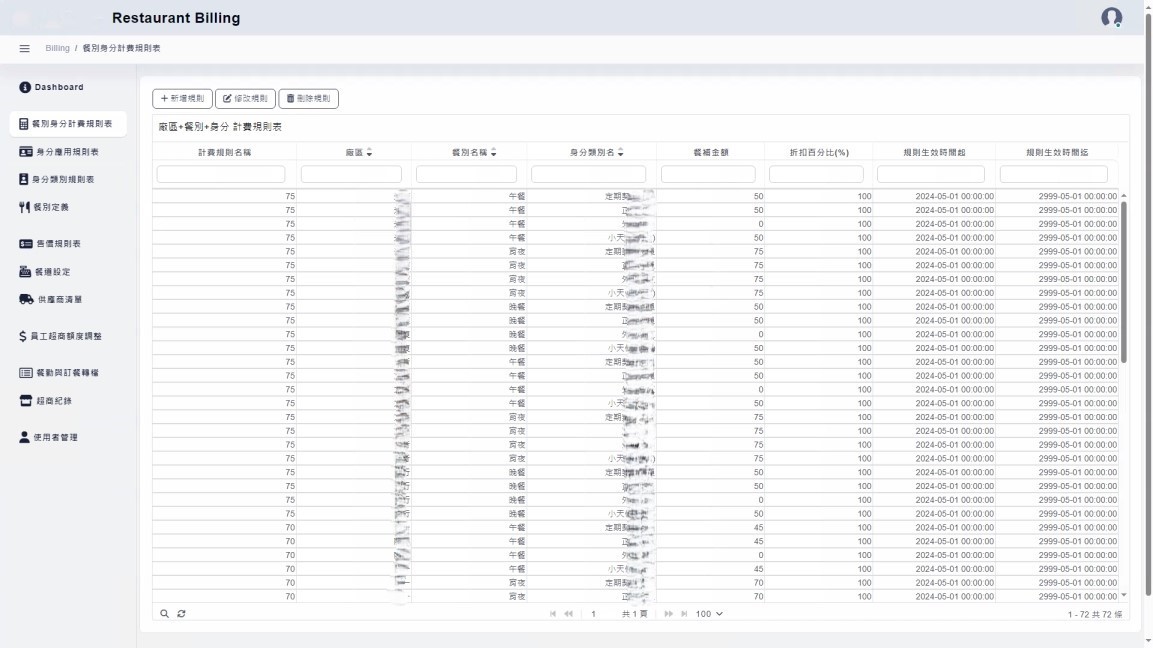Go to 供應商清單 truck menu item
1153x648 pixels.
[x=59, y=299]
